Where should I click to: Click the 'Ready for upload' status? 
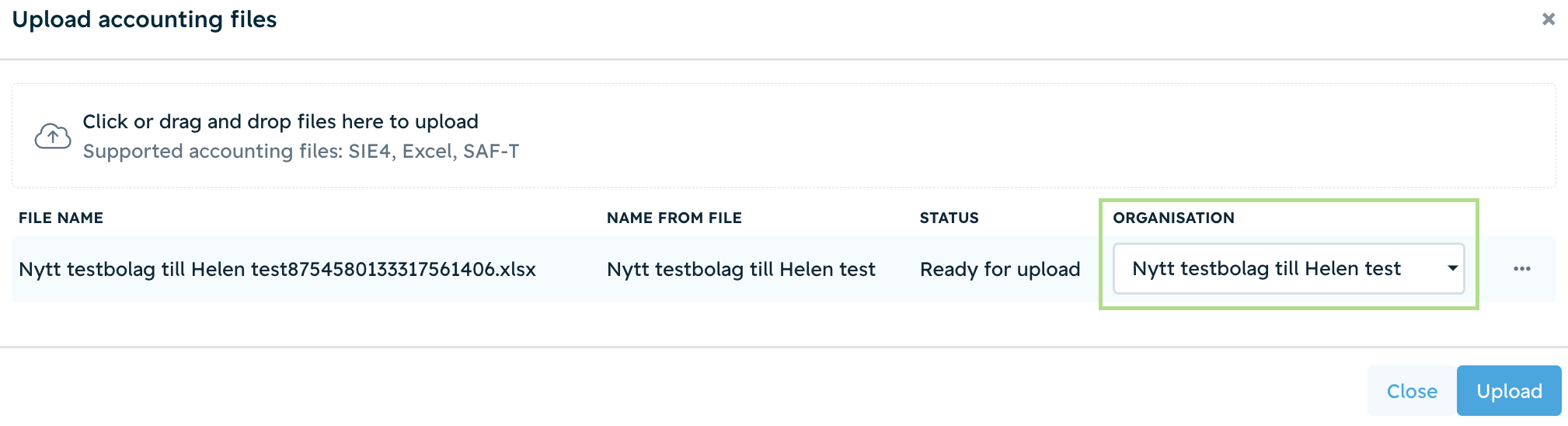click(999, 270)
